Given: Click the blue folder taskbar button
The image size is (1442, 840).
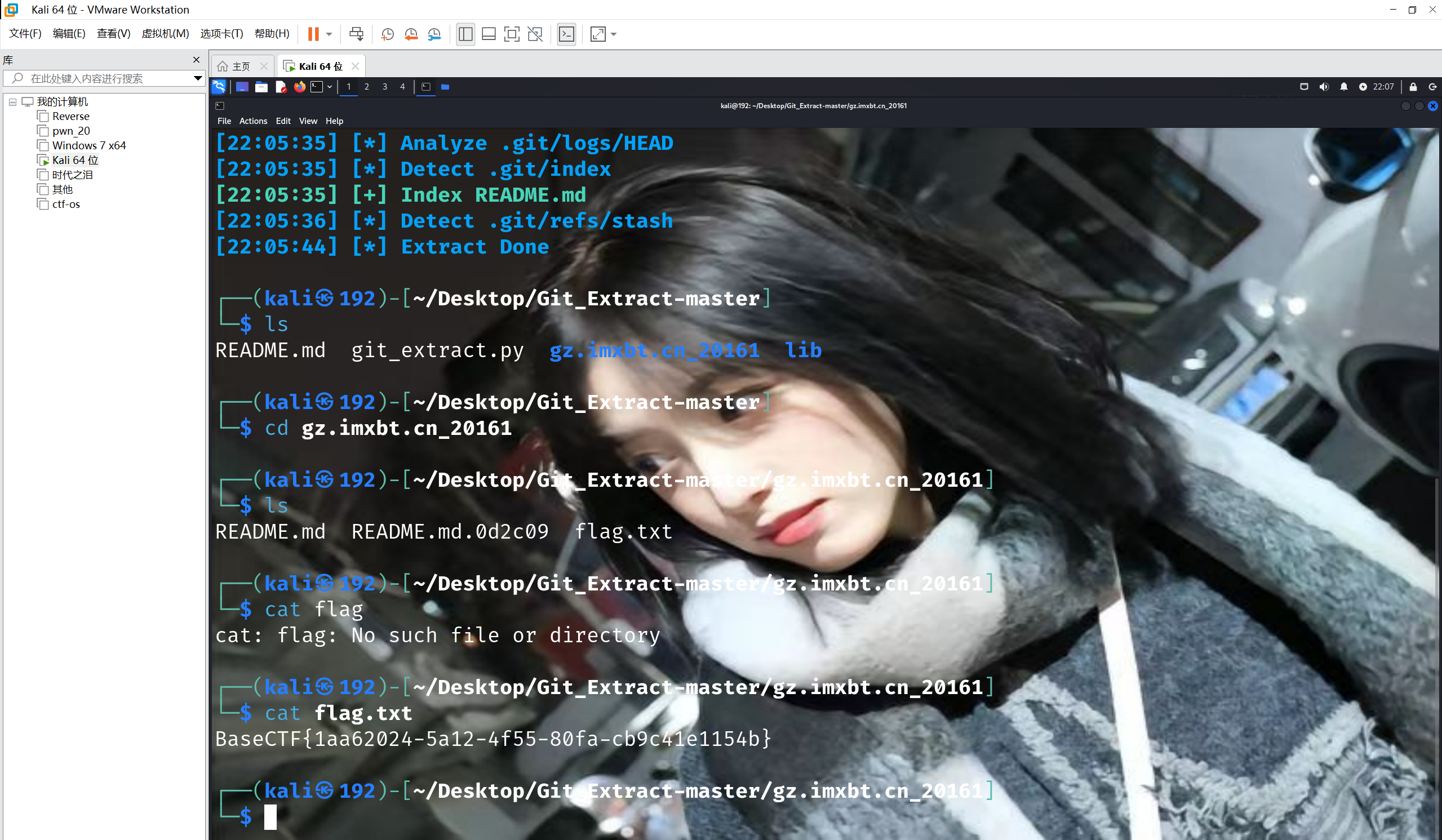Looking at the screenshot, I should pos(445,87).
